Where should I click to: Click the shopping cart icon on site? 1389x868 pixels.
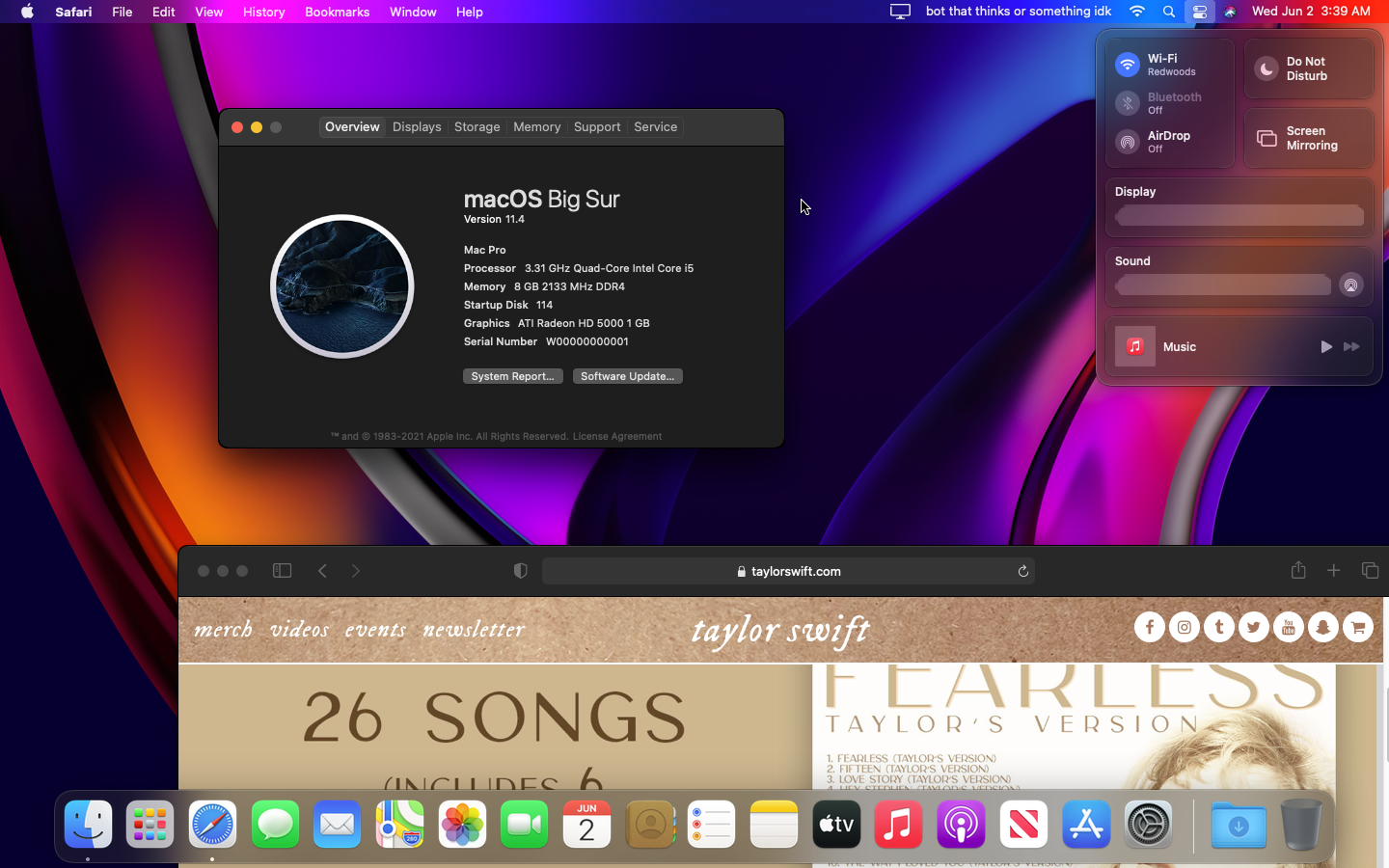pos(1358,628)
